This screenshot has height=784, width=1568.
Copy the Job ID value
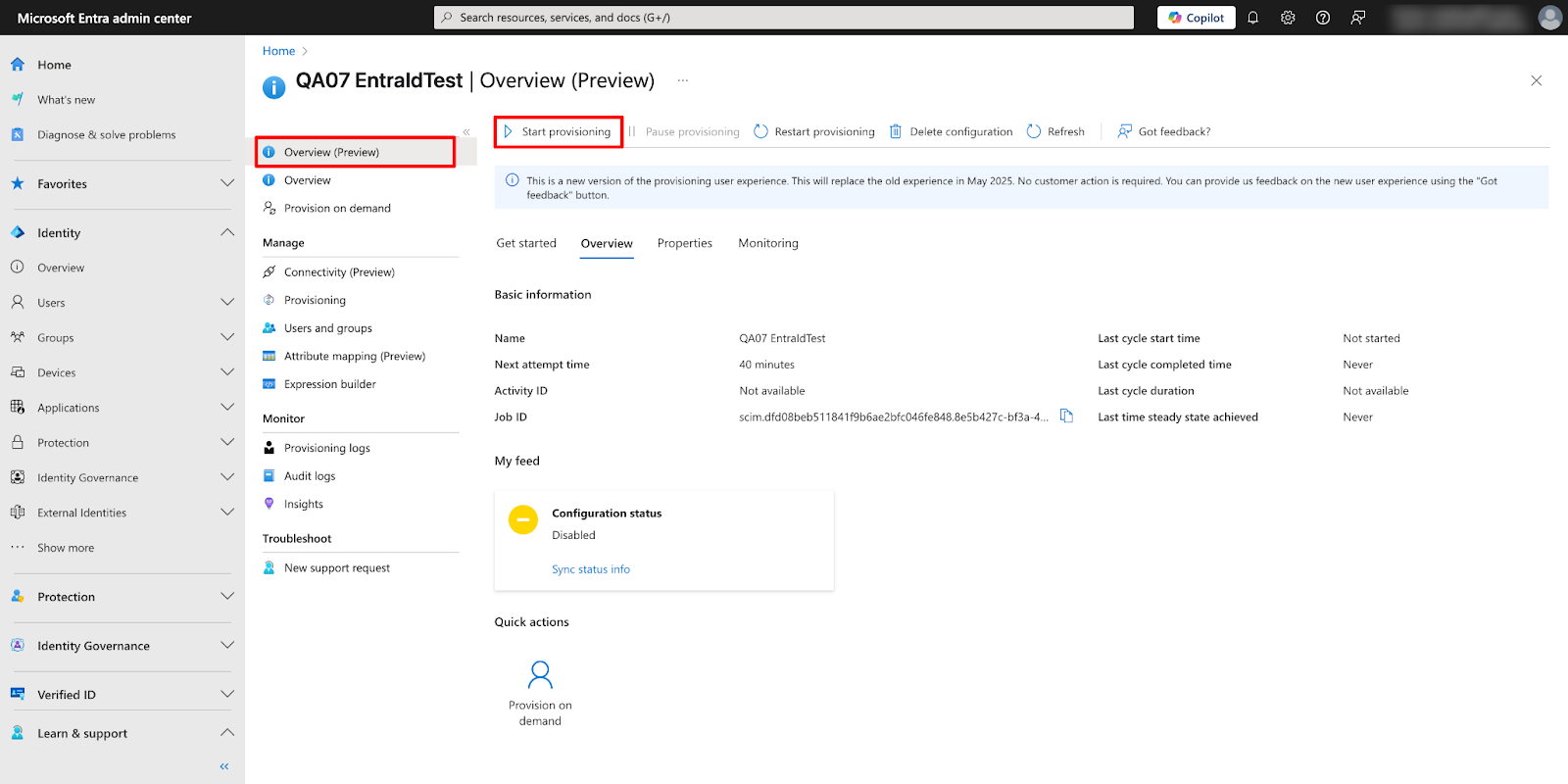1067,416
